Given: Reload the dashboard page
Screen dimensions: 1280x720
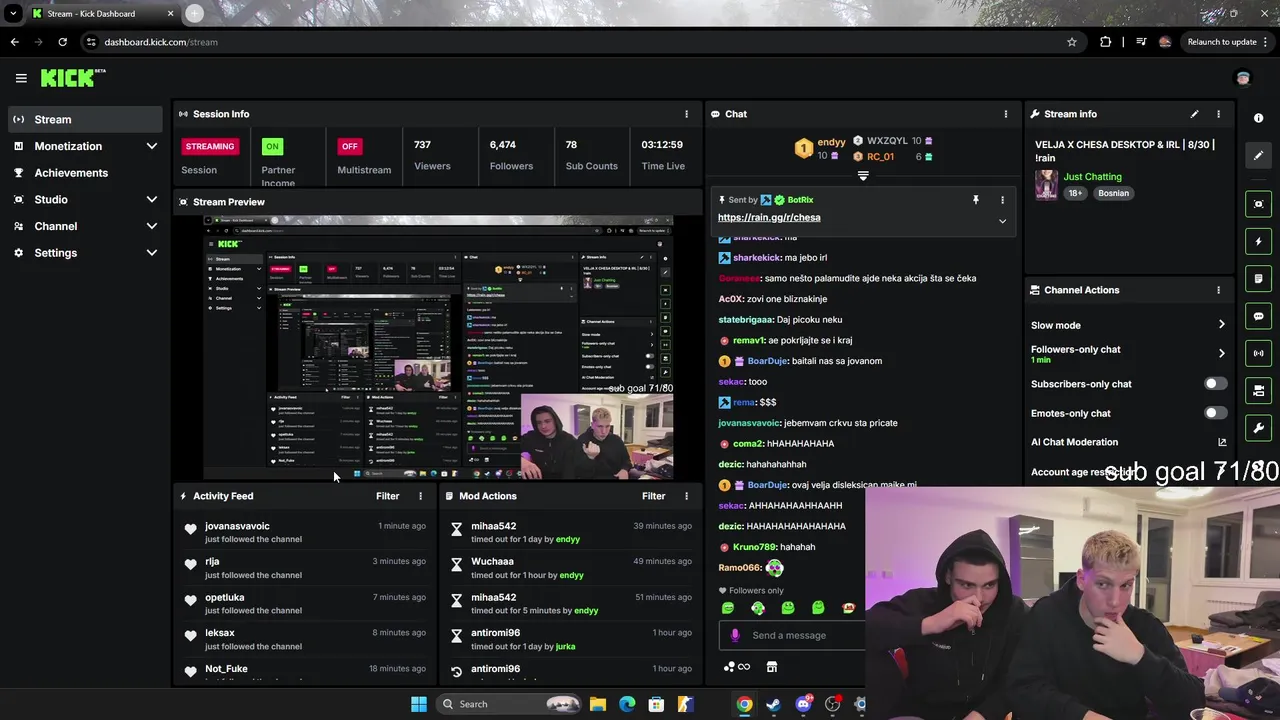Looking at the screenshot, I should click(x=62, y=42).
